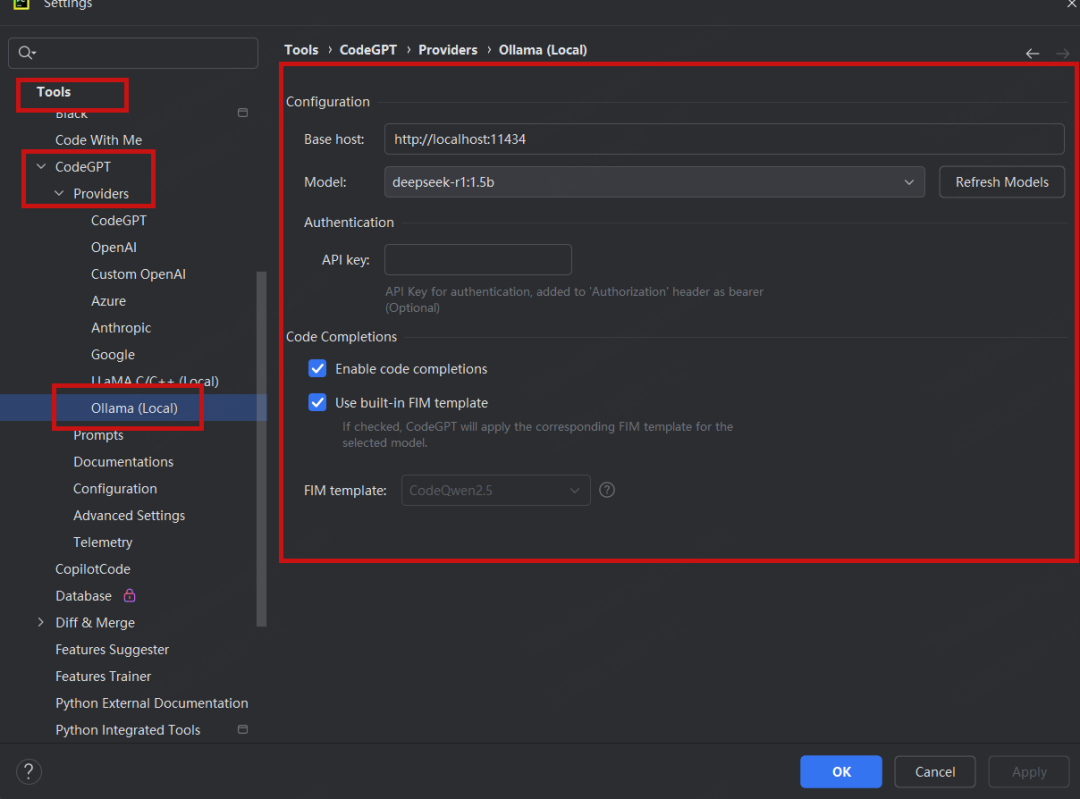Select the Azure provider
The height and width of the screenshot is (799, 1080).
click(x=108, y=301)
